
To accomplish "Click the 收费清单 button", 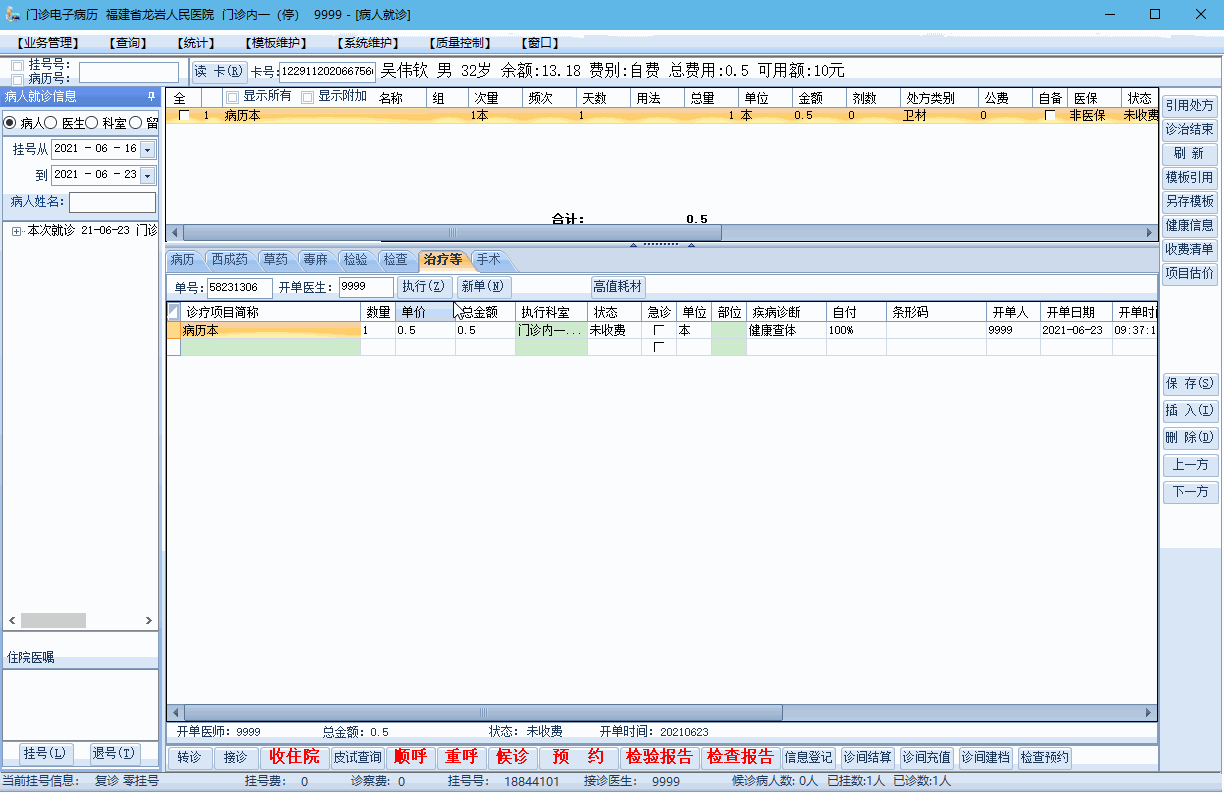I will click(x=1190, y=249).
